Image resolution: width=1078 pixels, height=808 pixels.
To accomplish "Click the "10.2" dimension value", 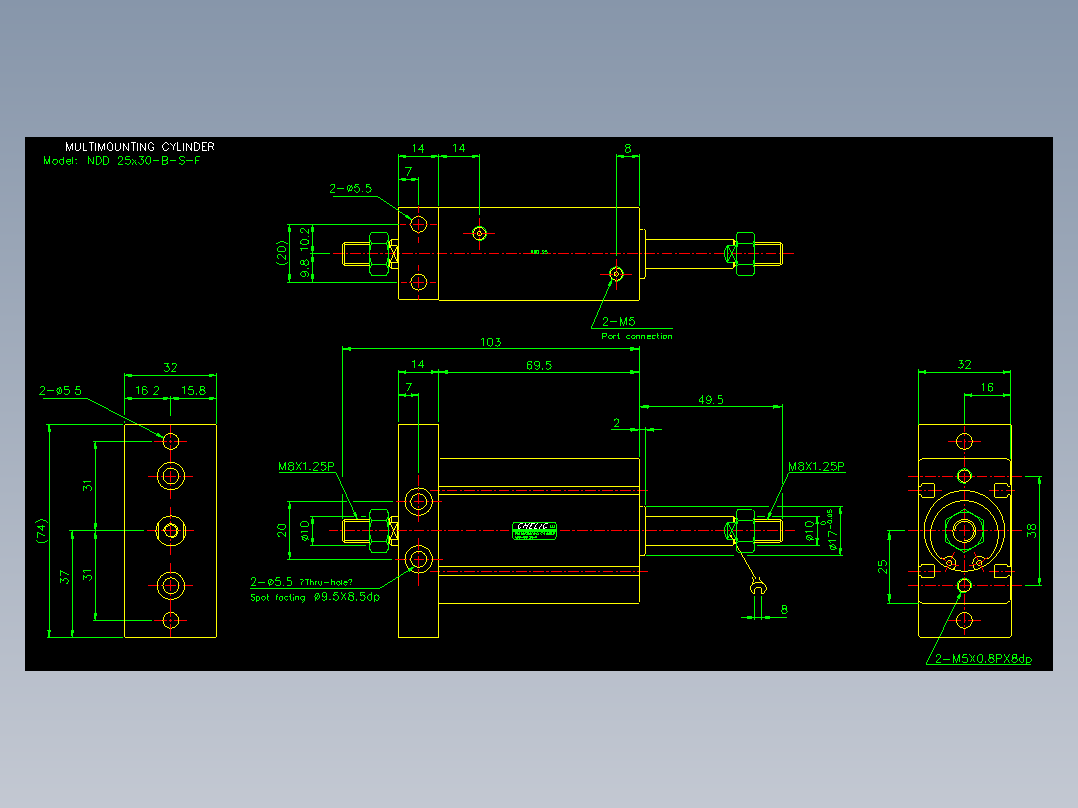I will click(305, 239).
